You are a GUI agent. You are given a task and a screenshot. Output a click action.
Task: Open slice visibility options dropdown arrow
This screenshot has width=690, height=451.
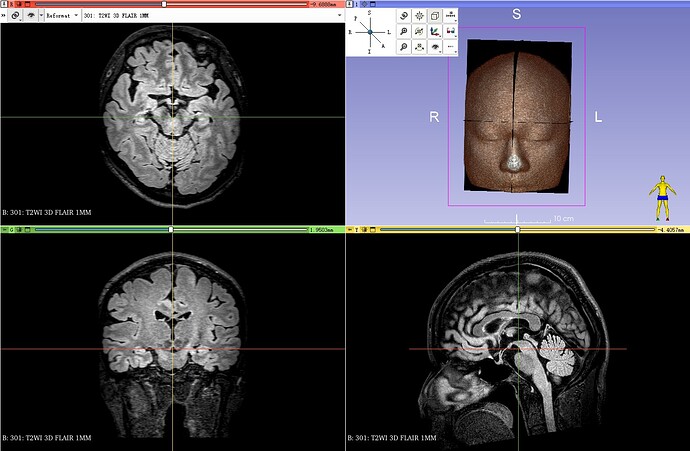click(x=41, y=15)
